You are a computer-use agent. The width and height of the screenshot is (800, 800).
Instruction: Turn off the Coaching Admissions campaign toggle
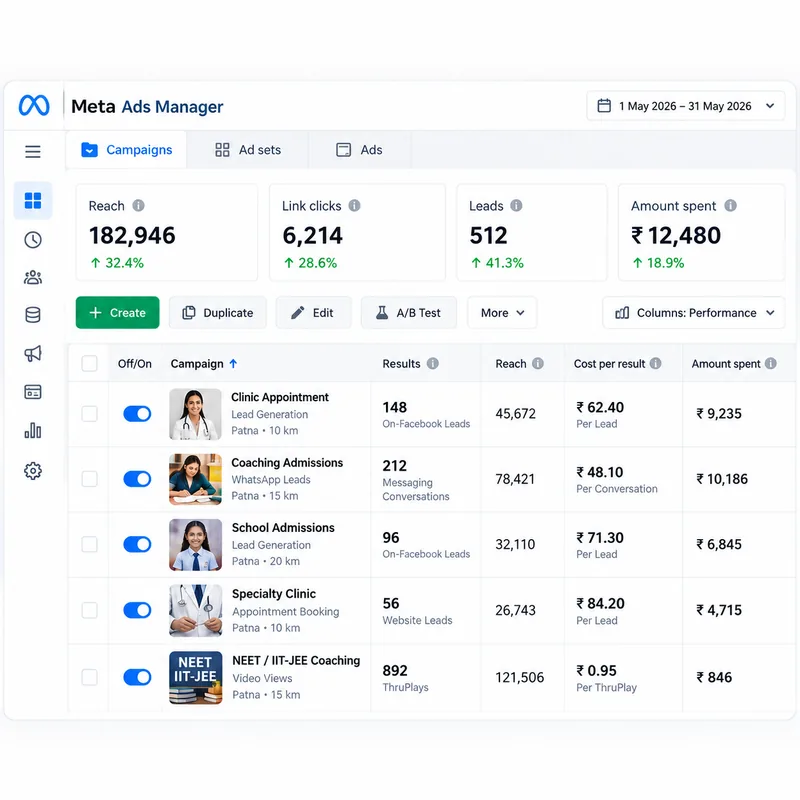point(137,479)
